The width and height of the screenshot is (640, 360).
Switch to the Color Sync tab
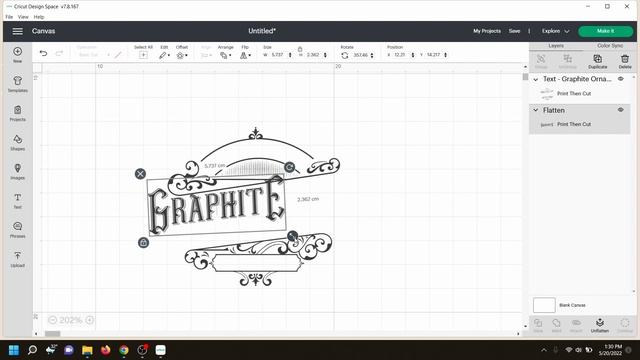[x=610, y=46]
